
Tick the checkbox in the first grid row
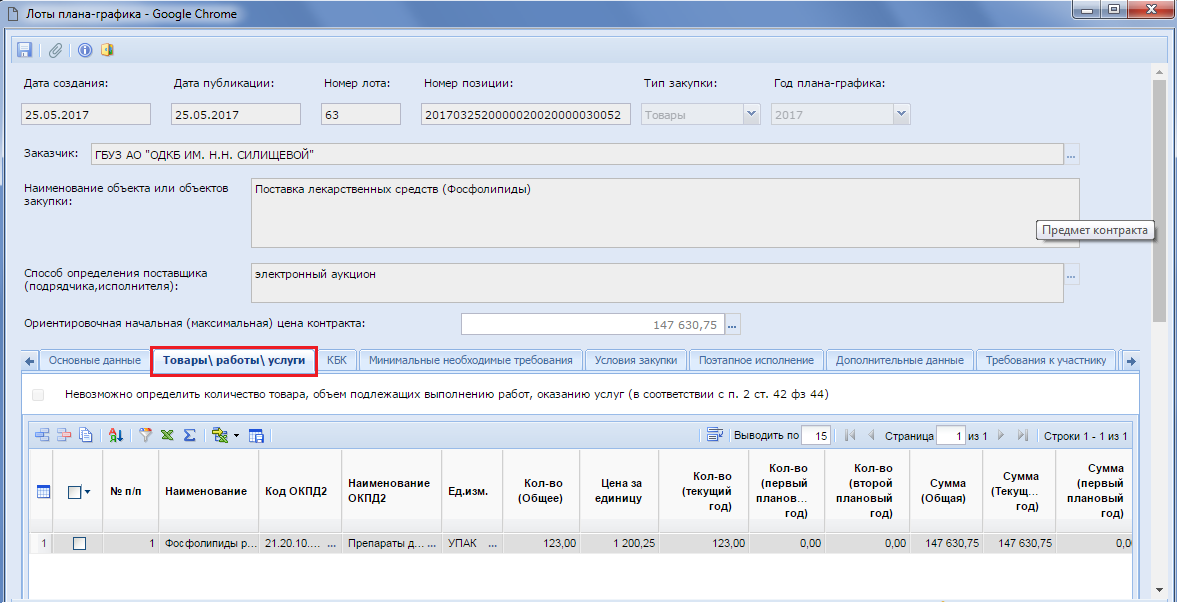pyautogui.click(x=80, y=543)
